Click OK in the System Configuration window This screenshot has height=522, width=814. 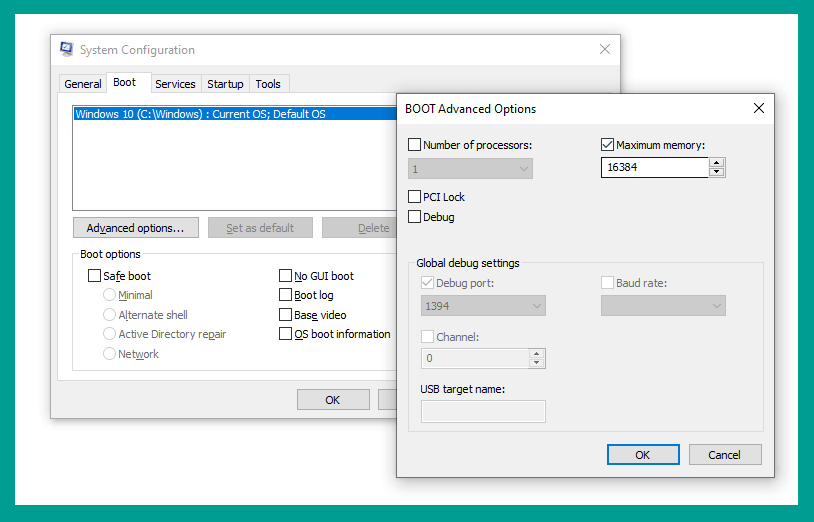333,400
